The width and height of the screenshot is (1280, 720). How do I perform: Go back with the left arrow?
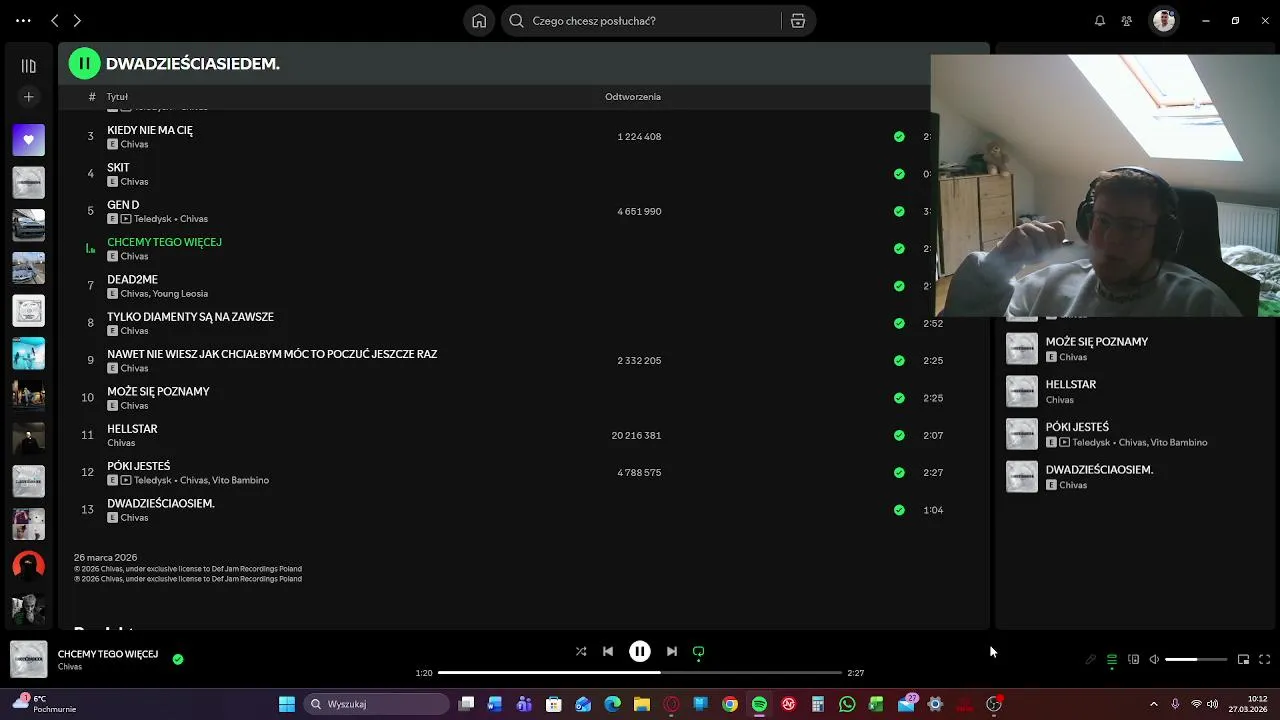pyautogui.click(x=55, y=21)
